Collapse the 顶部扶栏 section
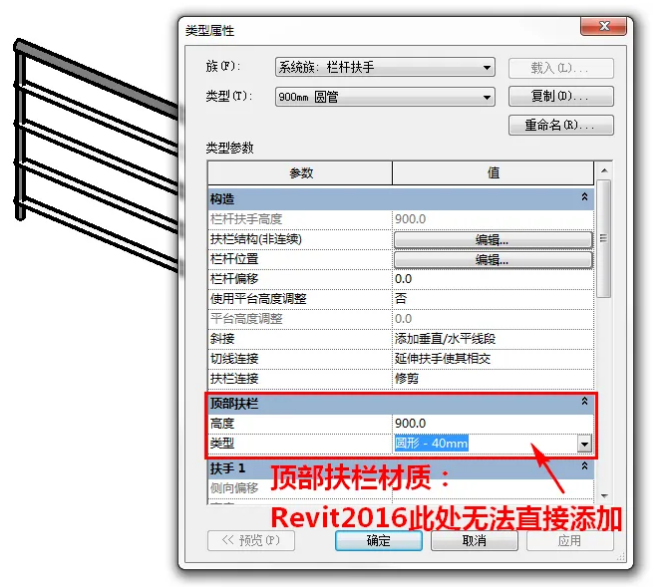The image size is (665, 587). pos(584,402)
